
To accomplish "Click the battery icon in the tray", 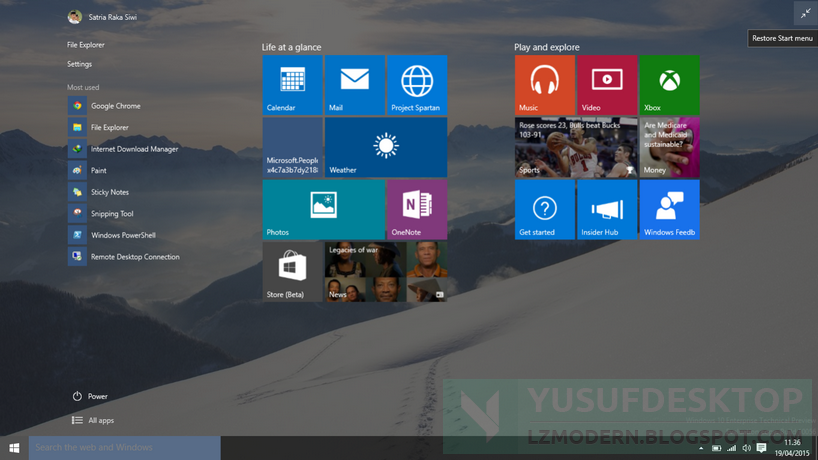I will tap(717, 449).
